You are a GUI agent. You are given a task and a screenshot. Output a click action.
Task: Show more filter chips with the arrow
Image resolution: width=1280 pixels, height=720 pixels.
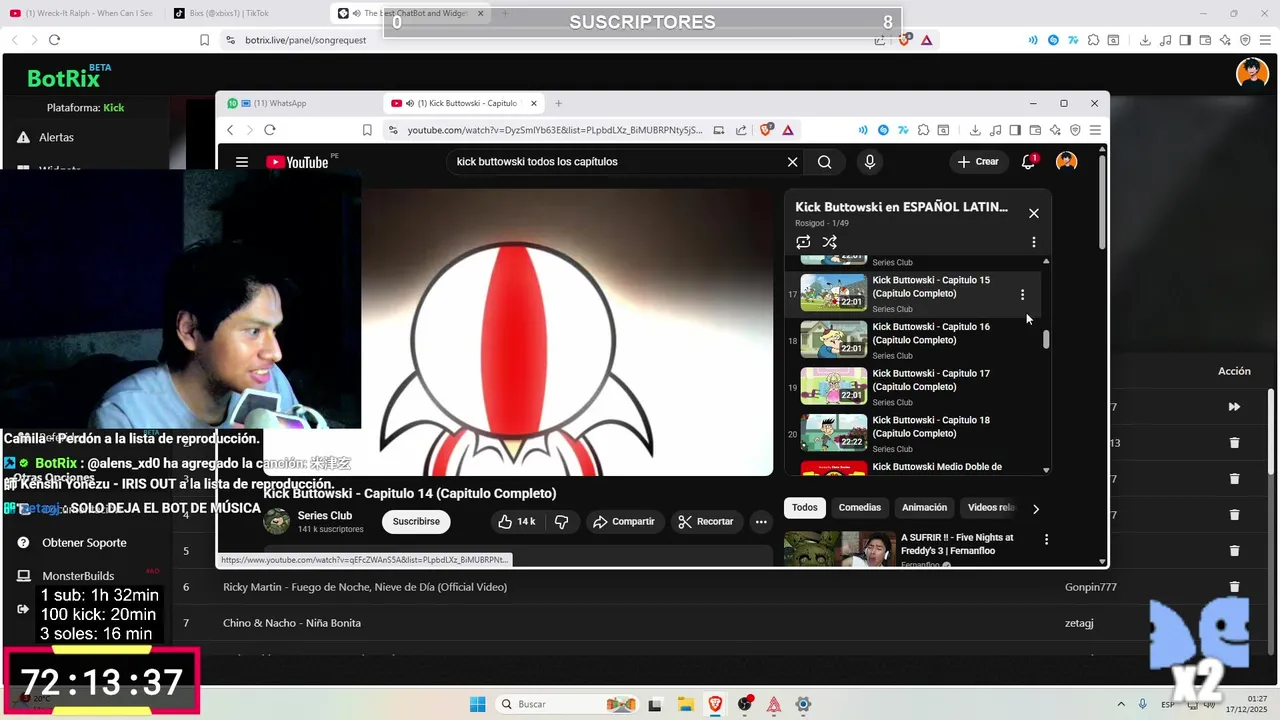(1036, 509)
